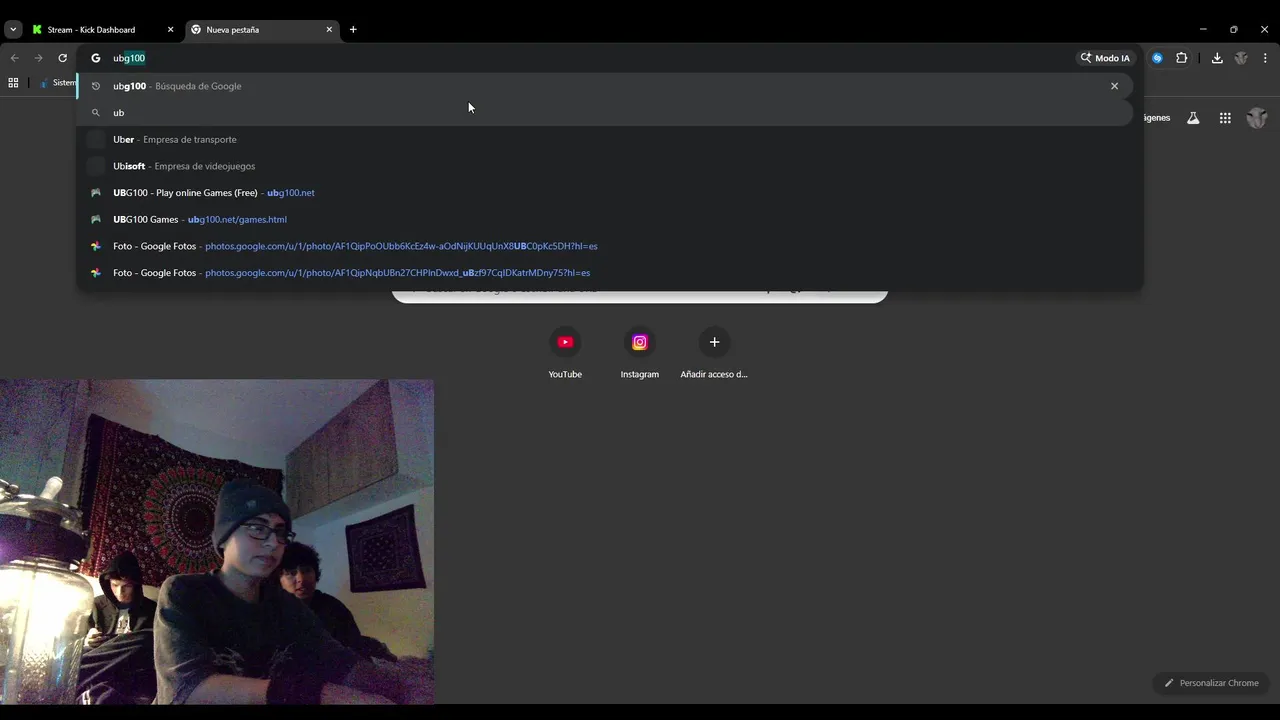Click the Google Photos icon on first Foto row

[x=96, y=246]
